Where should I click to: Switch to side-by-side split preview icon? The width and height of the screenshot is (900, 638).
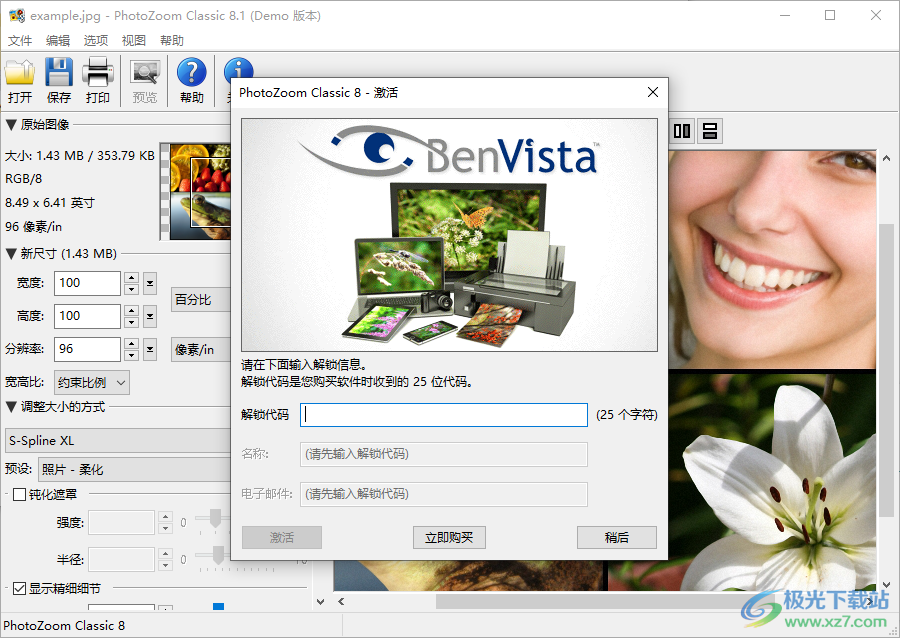click(x=682, y=131)
